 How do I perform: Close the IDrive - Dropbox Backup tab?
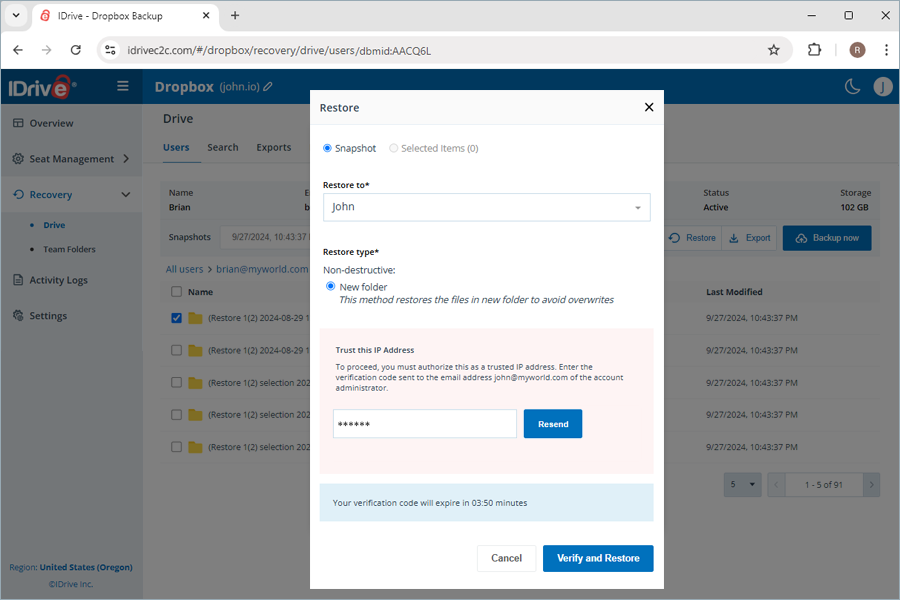coord(206,16)
